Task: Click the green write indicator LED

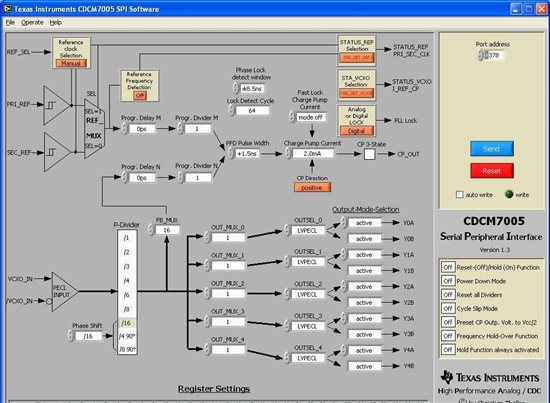Action: coord(509,194)
